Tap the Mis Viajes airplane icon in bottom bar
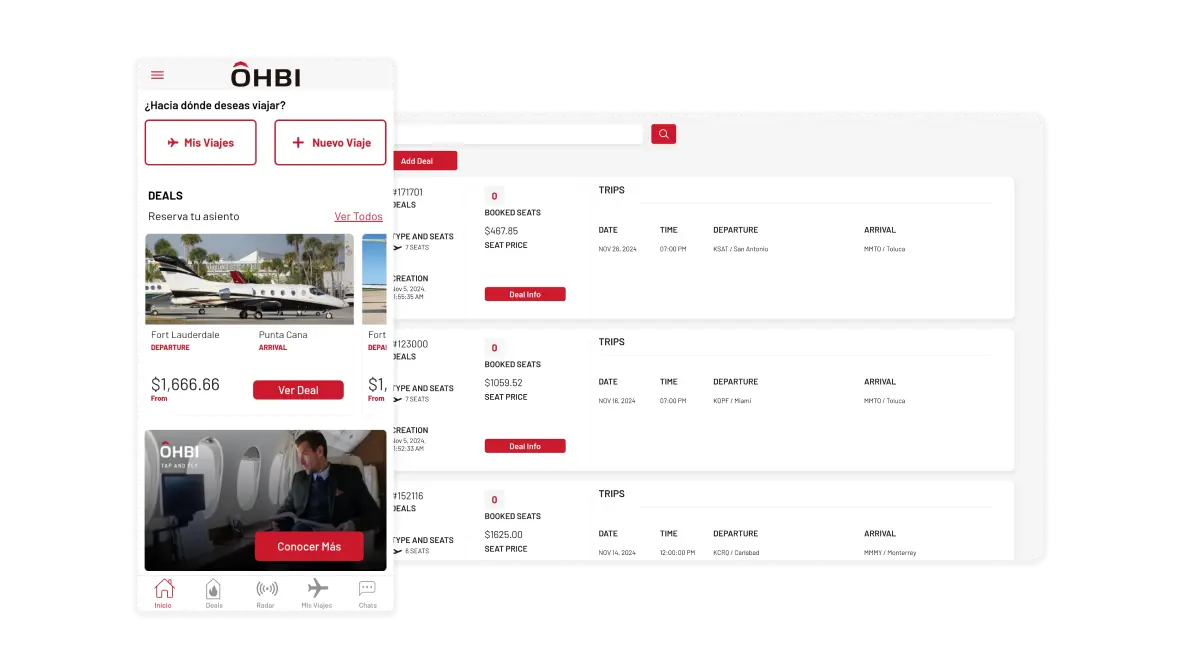The image size is (1181, 671). coord(317,592)
